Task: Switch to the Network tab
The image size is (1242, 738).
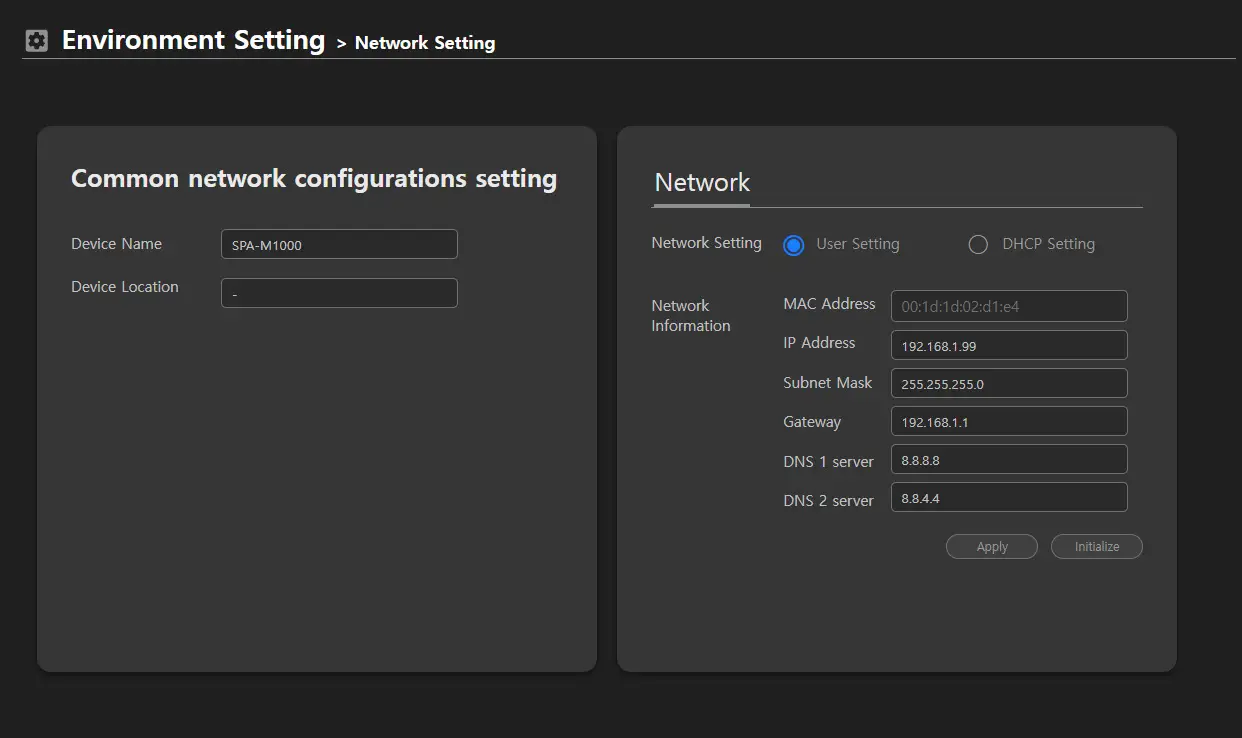Action: point(702,183)
